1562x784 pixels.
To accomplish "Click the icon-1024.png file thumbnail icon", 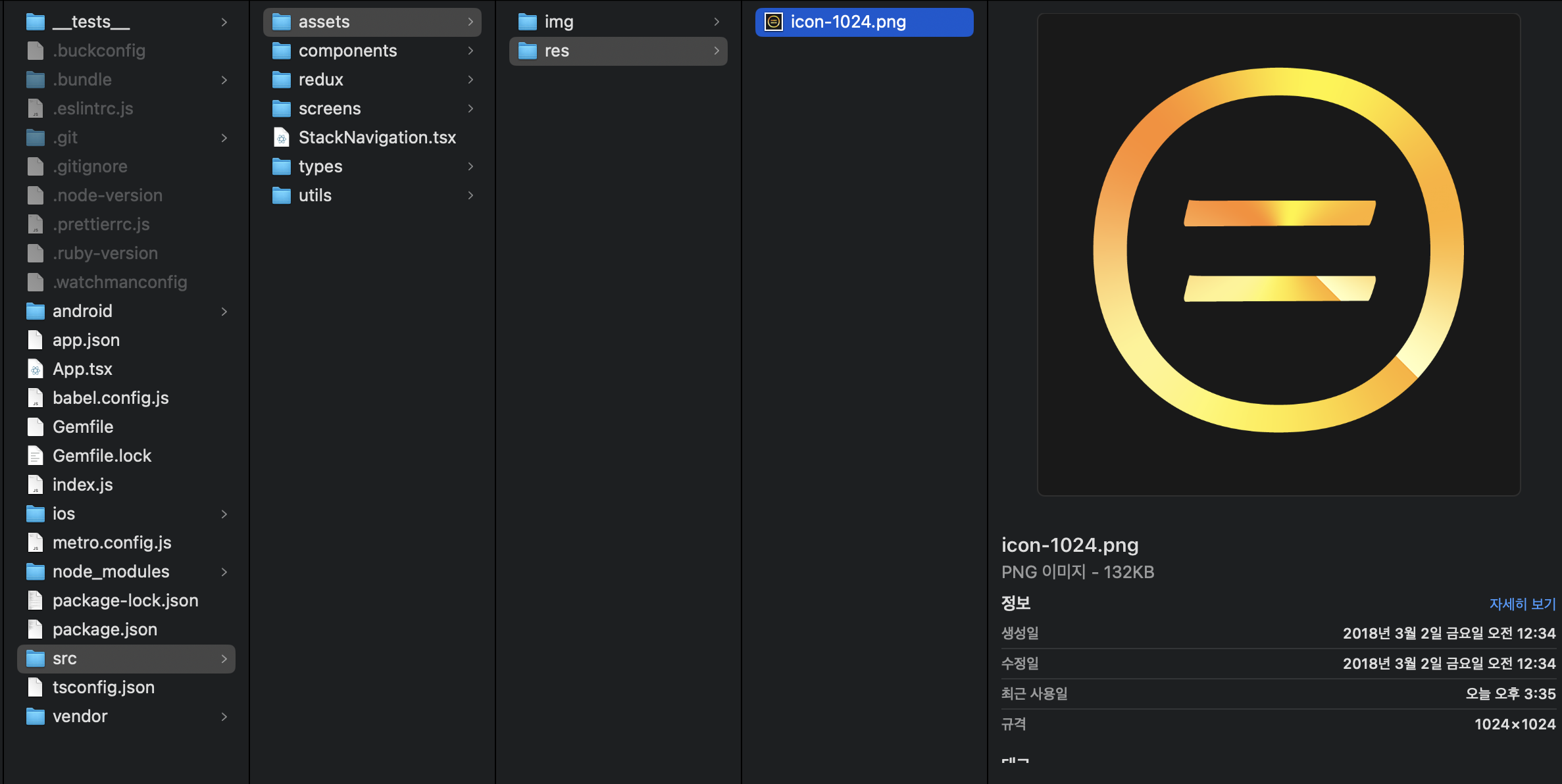I will [774, 22].
